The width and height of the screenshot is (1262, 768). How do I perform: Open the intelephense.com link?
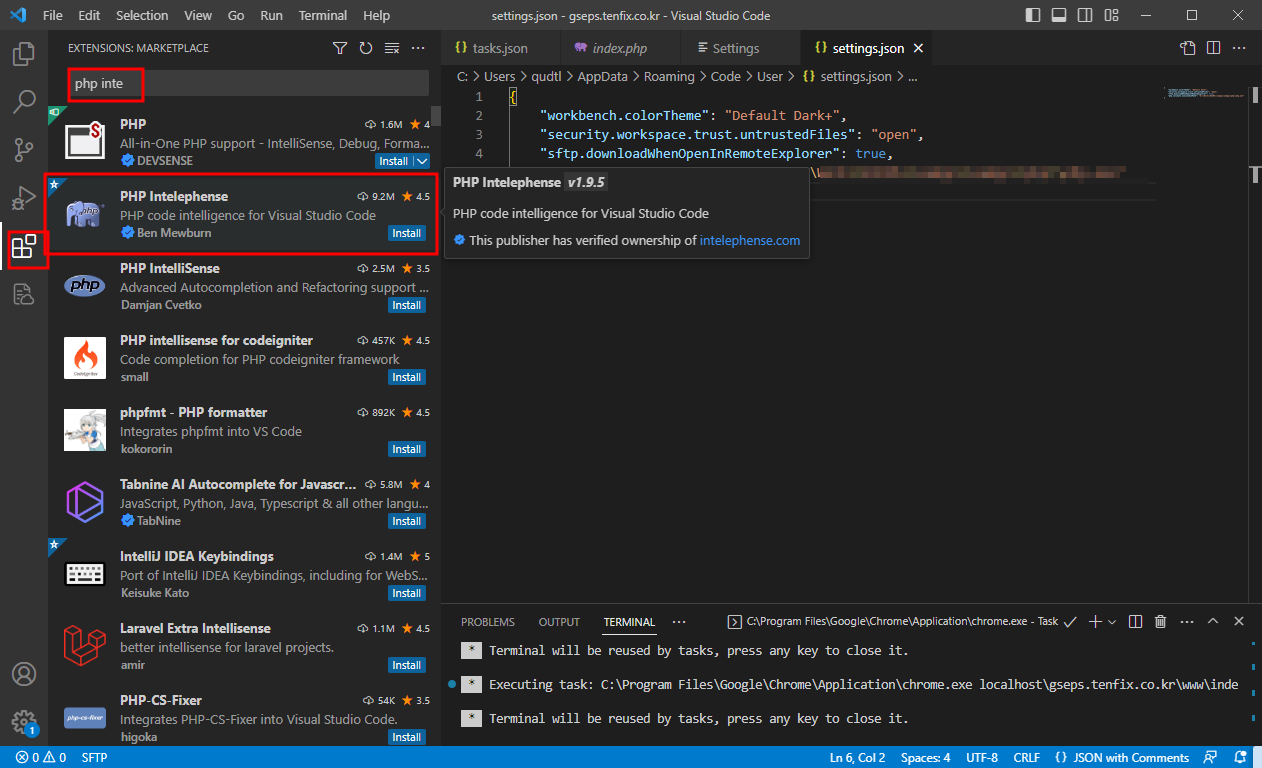pyautogui.click(x=750, y=240)
